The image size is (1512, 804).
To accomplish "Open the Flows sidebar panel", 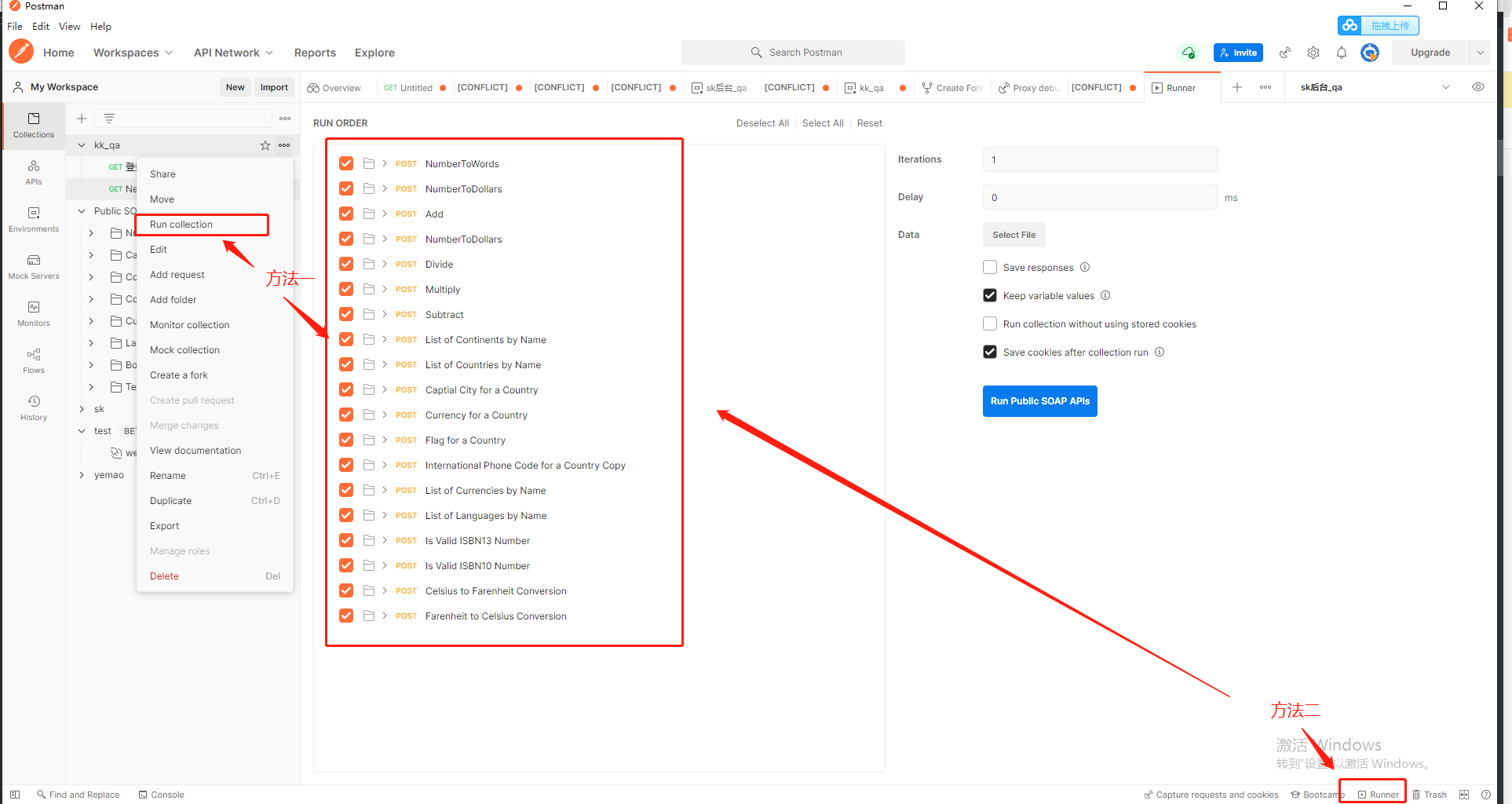I will pos(34,360).
